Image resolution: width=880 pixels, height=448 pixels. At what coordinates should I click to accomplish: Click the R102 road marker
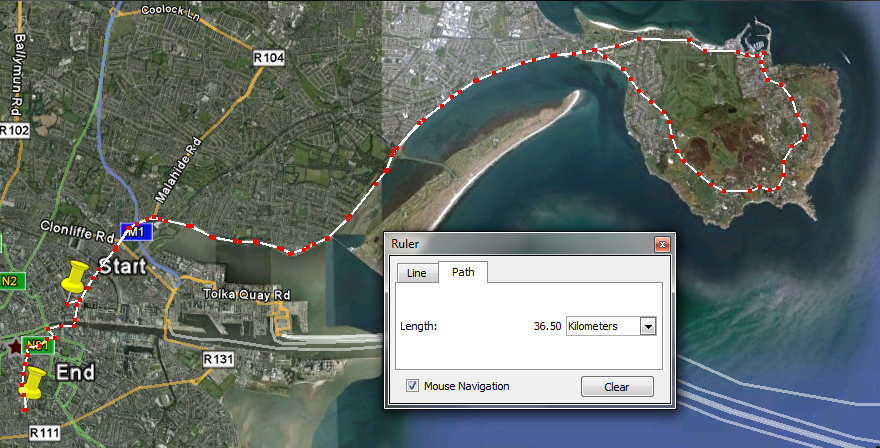pos(13,131)
